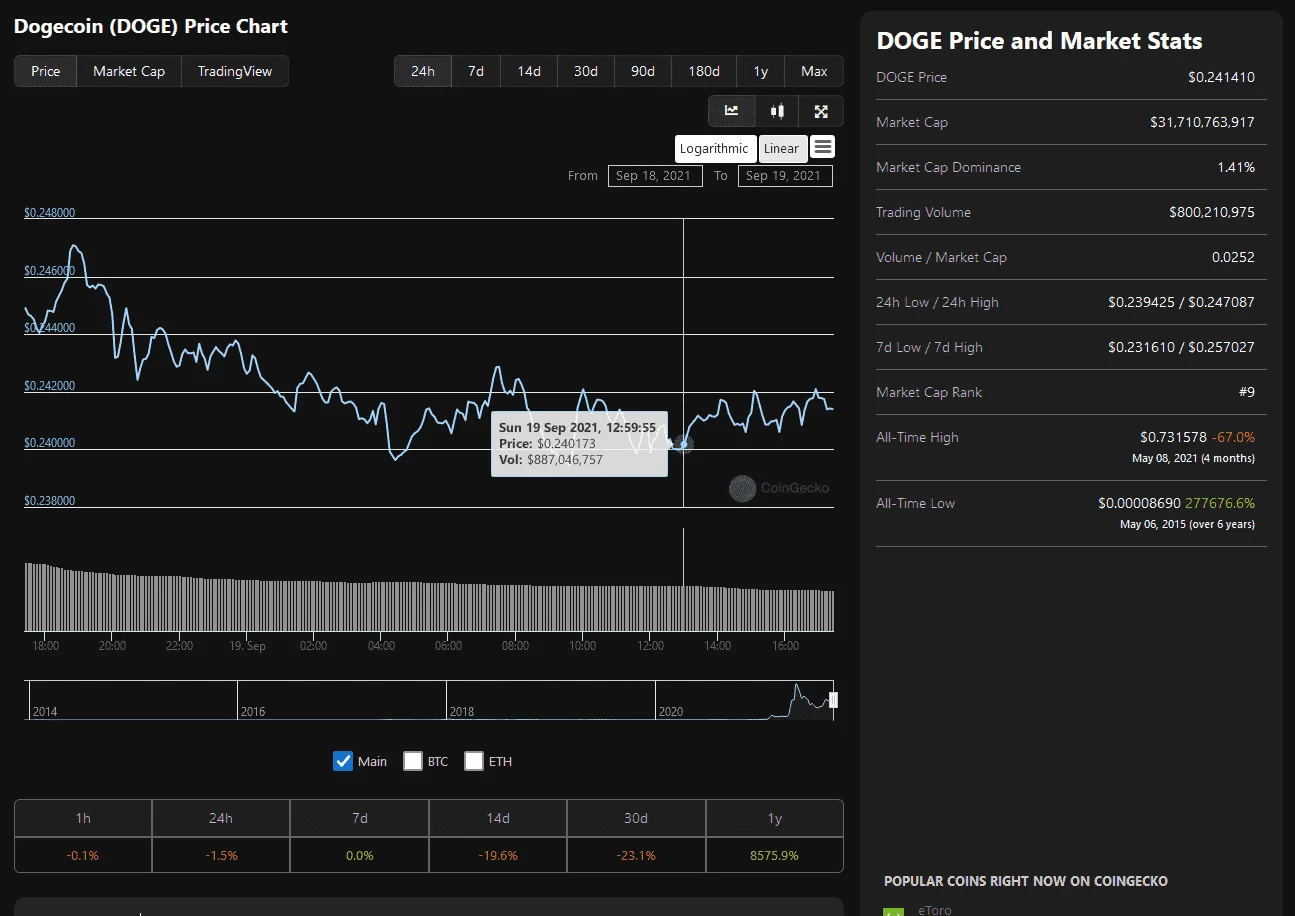The width and height of the screenshot is (1295, 916).
Task: Enable the ETH comparison checkbox
Action: 474,761
